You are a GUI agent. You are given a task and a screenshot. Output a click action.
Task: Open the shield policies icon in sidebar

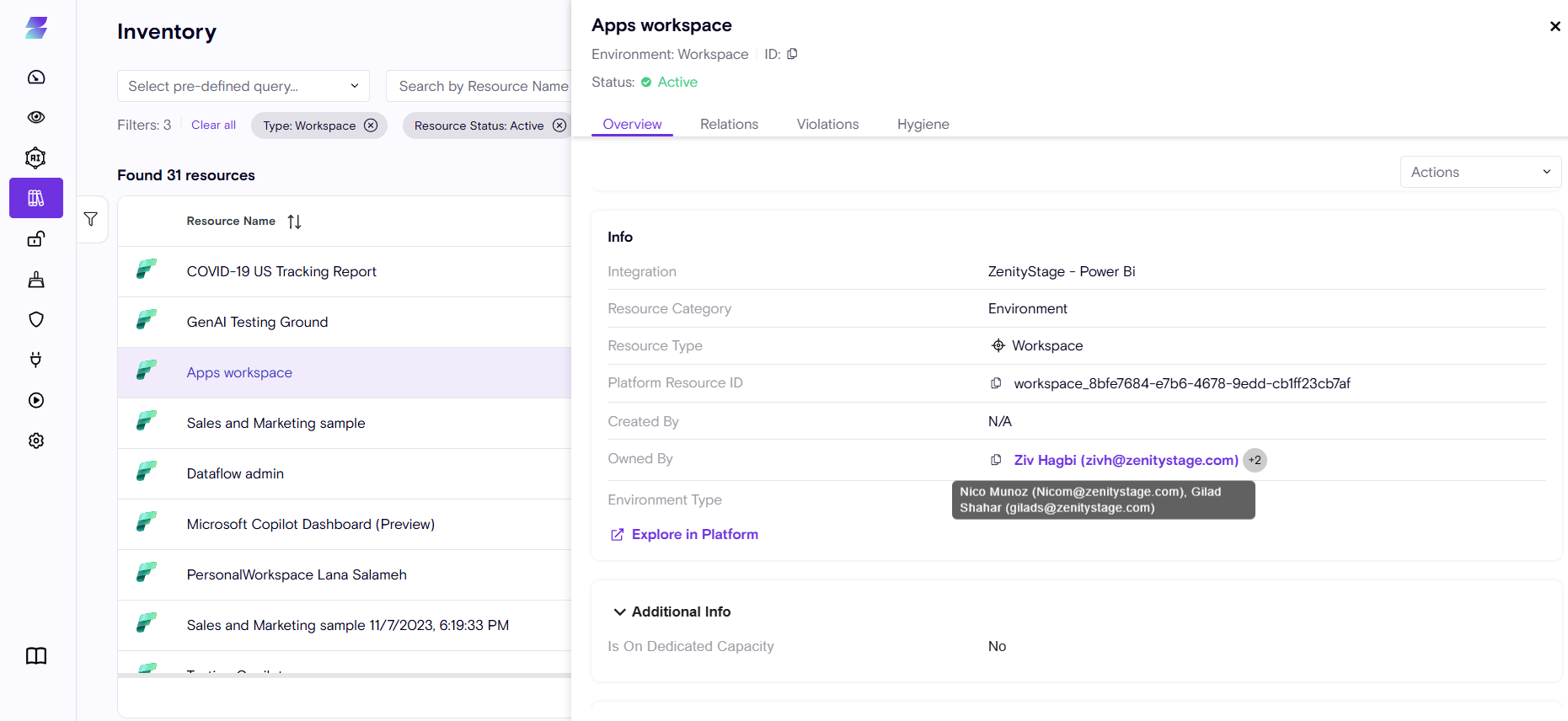[36, 319]
